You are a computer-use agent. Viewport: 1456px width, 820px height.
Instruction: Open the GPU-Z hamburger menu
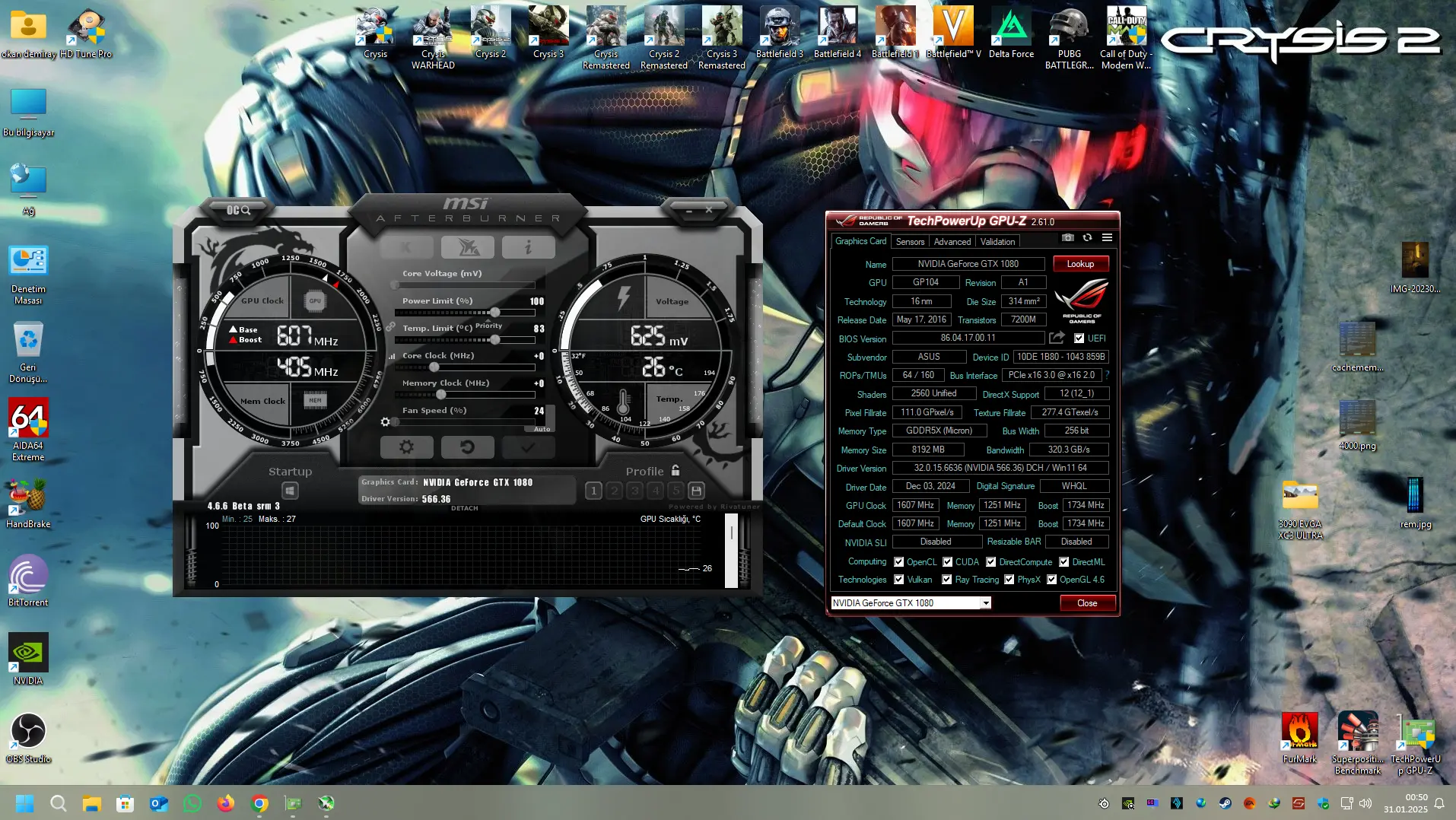pyautogui.click(x=1108, y=238)
